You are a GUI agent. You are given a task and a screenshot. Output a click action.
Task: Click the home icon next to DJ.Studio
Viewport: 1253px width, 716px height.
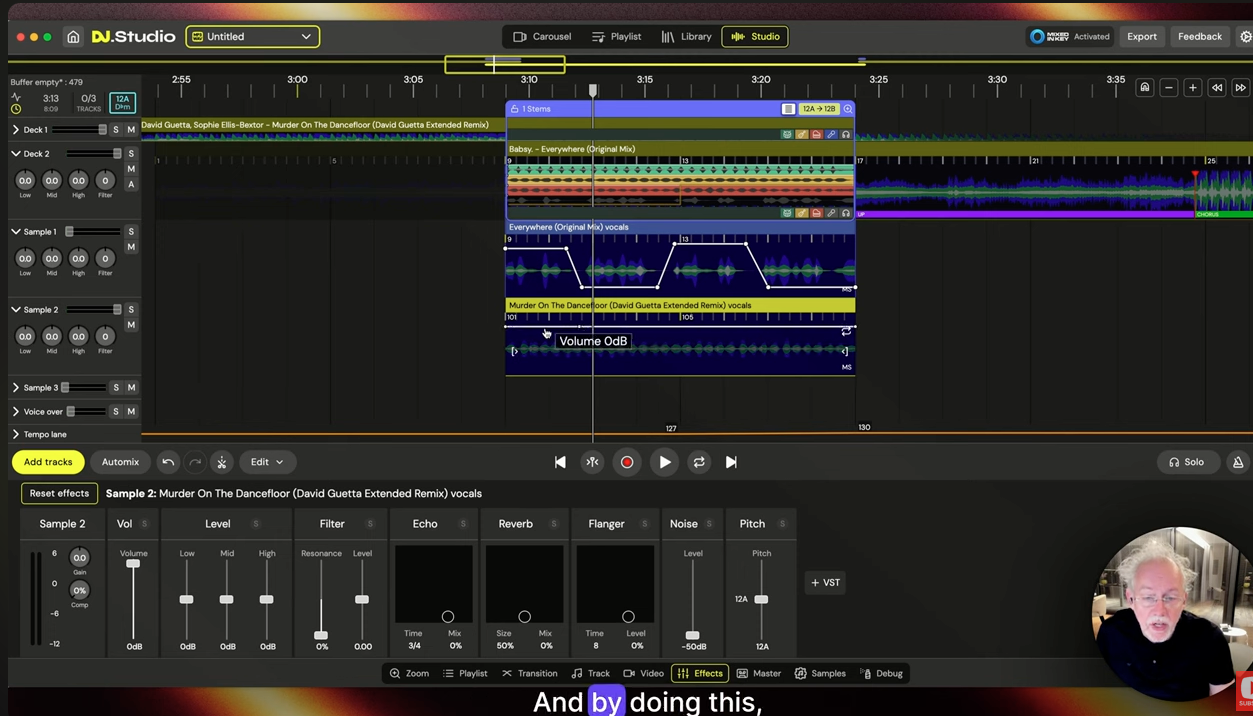(73, 37)
